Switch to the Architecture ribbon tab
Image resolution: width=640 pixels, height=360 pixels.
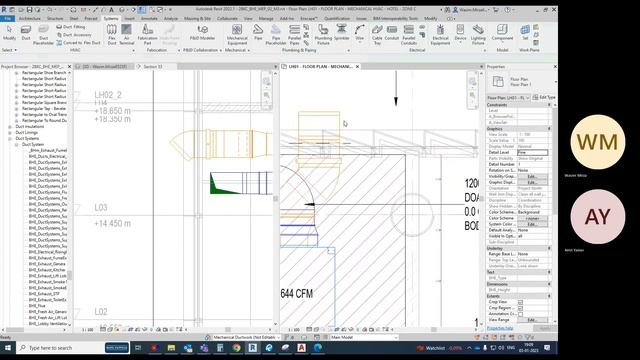(x=30, y=18)
